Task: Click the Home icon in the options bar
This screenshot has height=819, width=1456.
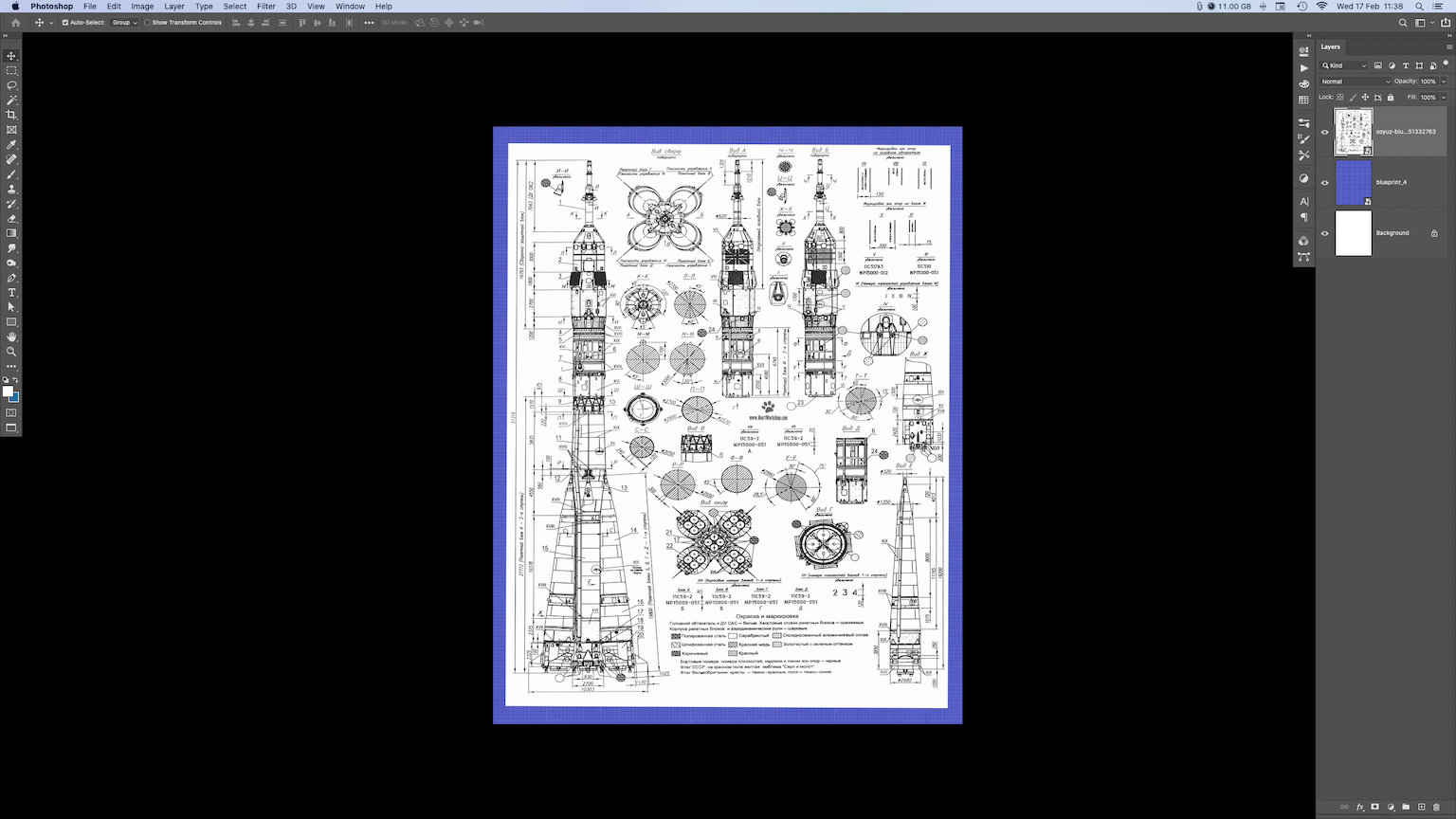Action: coord(15,23)
